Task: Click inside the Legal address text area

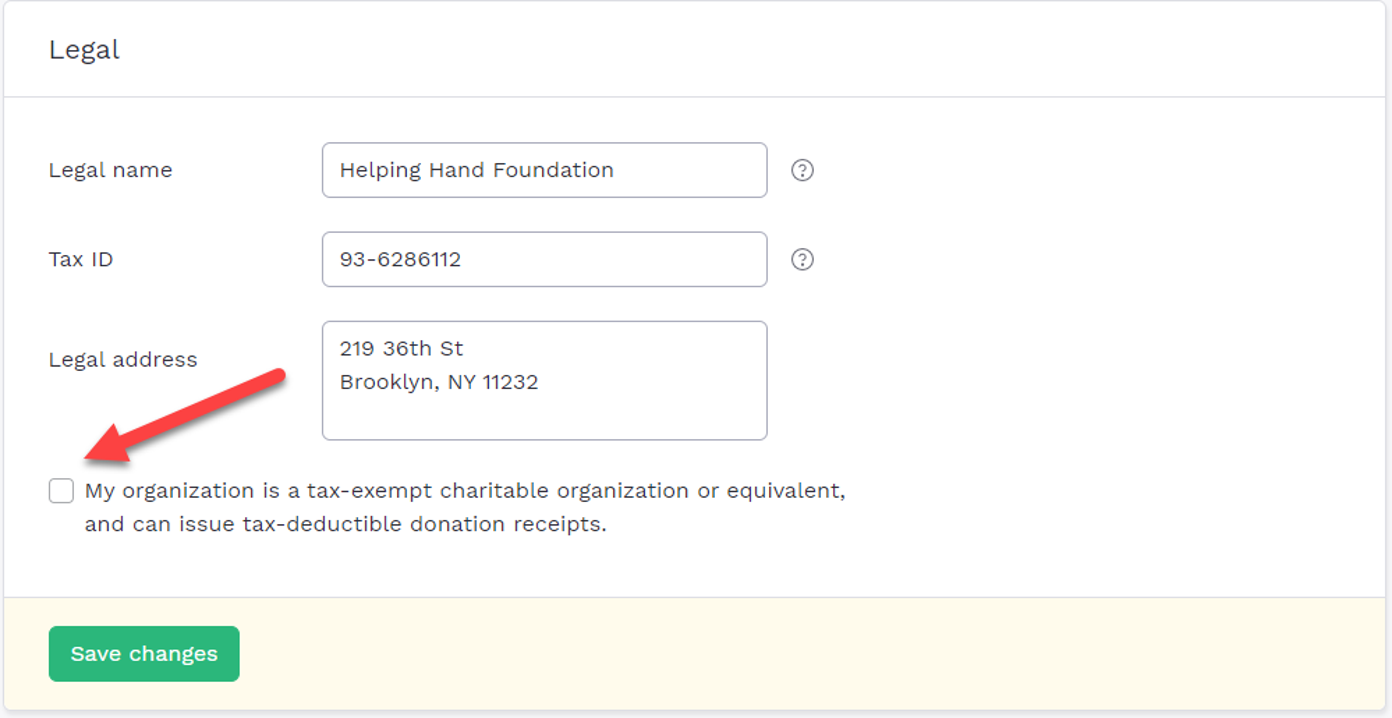Action: pos(545,381)
